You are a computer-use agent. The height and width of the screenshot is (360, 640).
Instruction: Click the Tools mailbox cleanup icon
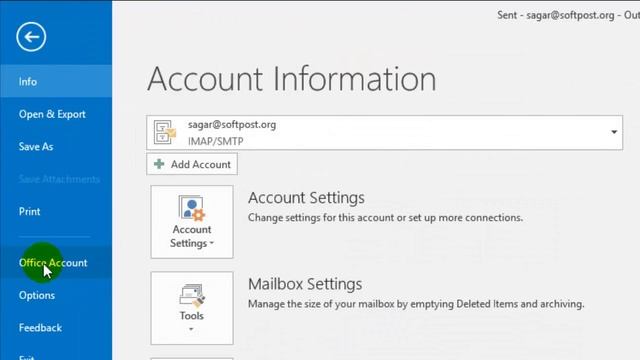(191, 296)
